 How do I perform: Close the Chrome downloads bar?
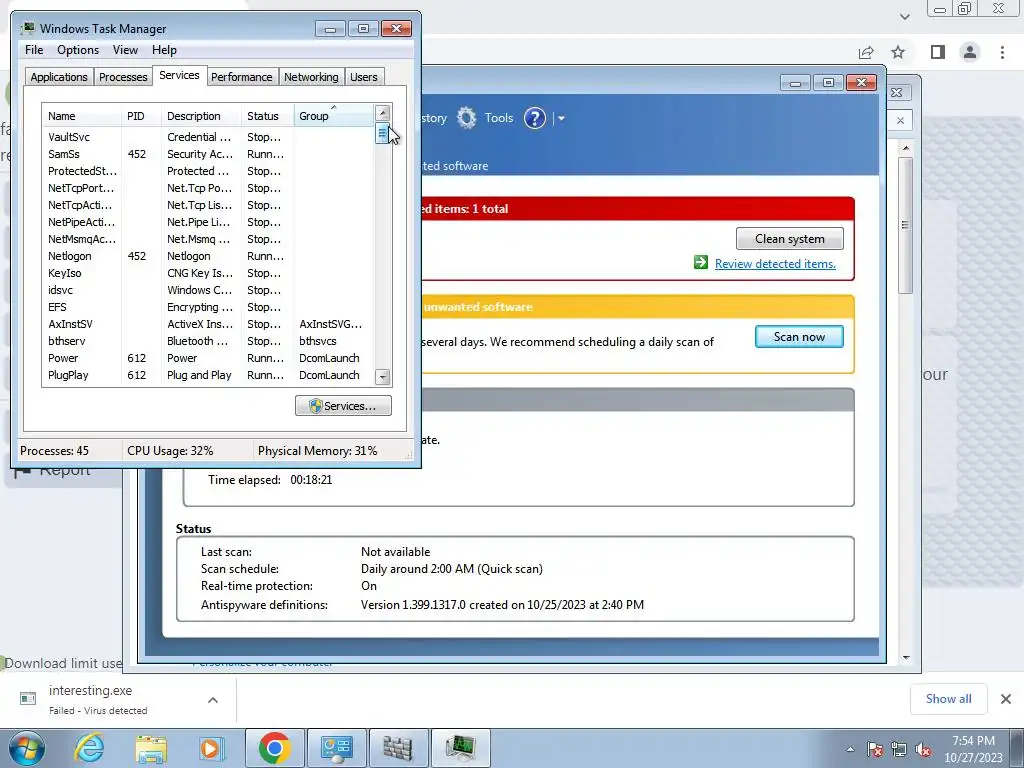[x=1006, y=699]
